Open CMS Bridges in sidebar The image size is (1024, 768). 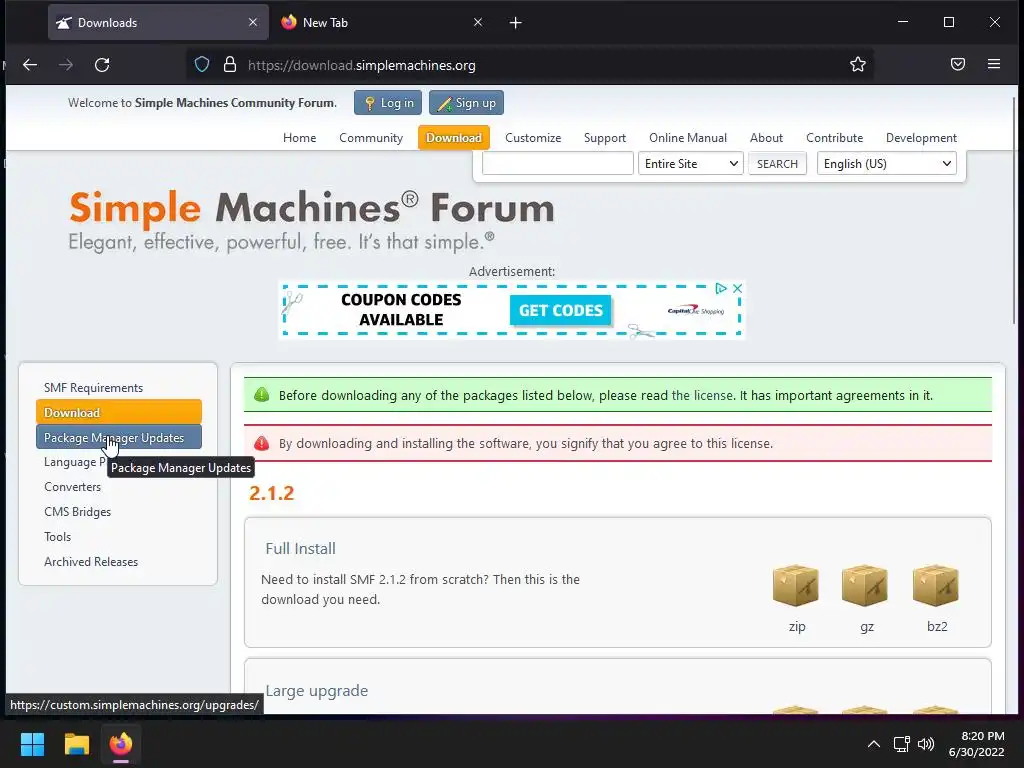(x=77, y=511)
